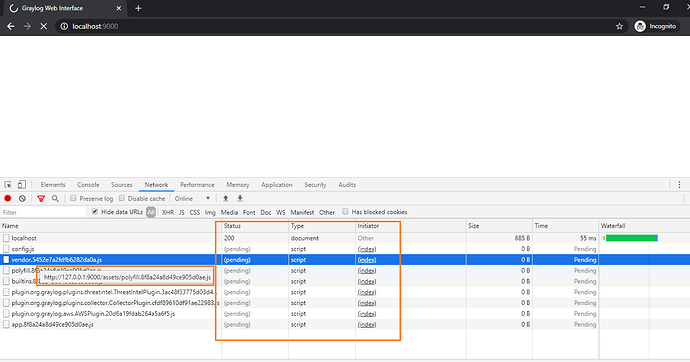This screenshot has height=362, width=690.
Task: Switch to the Console tab
Action: click(88, 185)
